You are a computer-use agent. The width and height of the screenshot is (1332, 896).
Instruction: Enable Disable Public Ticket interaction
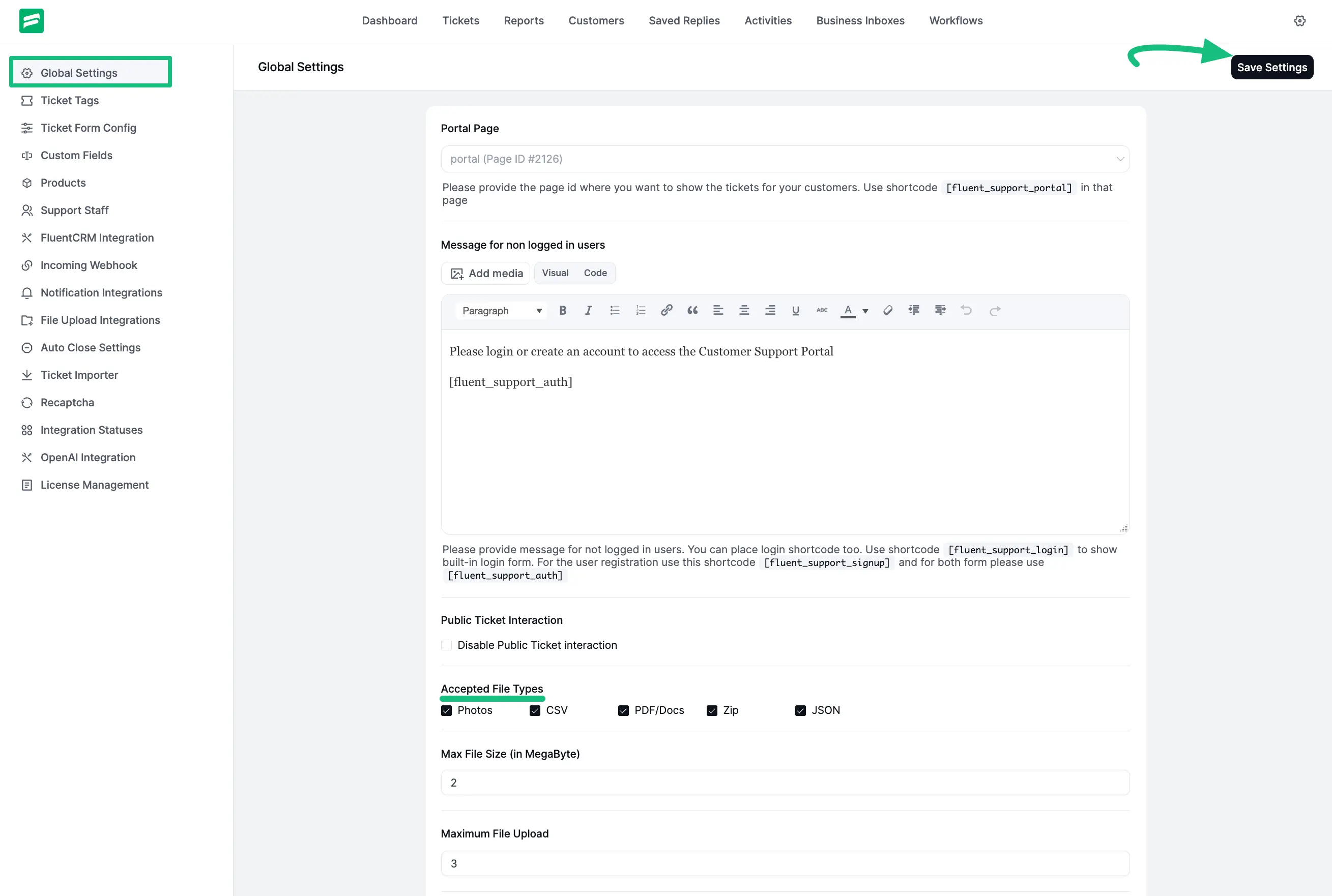(446, 645)
